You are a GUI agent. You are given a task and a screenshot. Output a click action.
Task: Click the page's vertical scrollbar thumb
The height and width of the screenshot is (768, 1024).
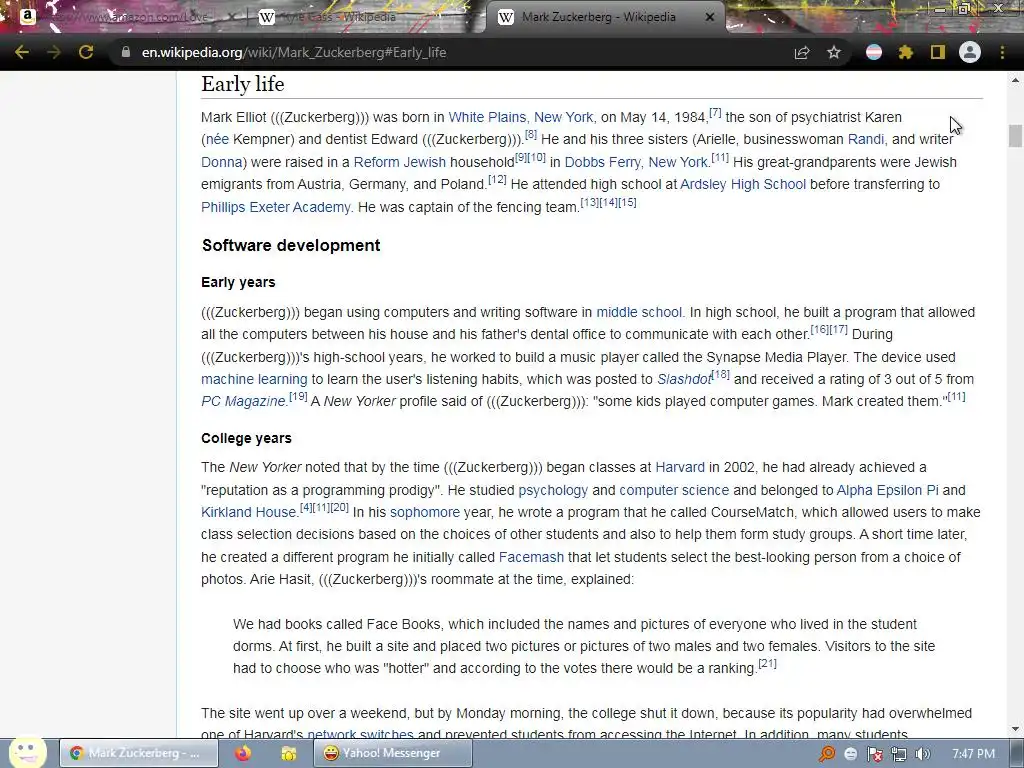(x=1015, y=135)
